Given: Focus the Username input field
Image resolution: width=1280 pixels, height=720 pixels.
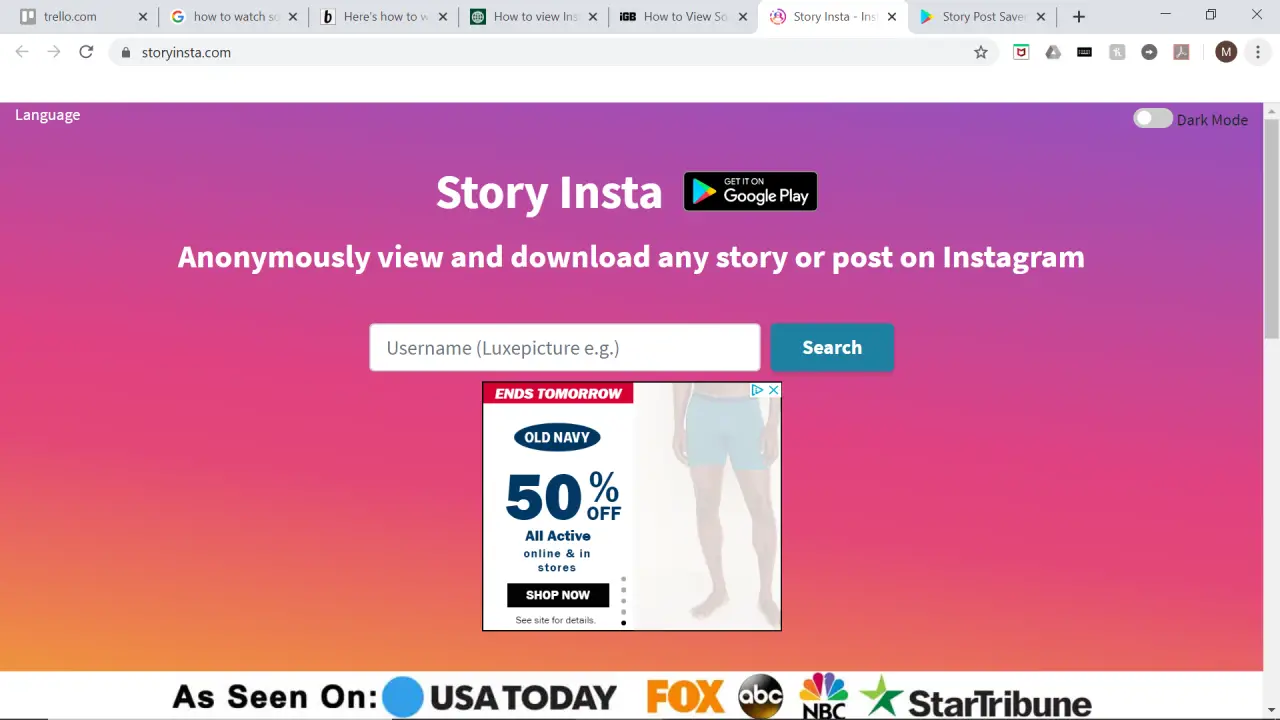Looking at the screenshot, I should coord(565,347).
